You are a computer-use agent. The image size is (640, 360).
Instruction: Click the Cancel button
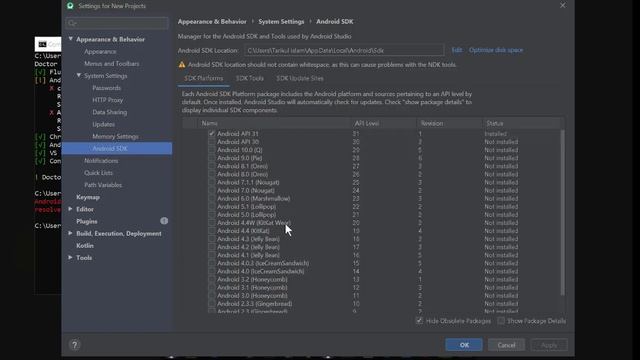coord(507,345)
